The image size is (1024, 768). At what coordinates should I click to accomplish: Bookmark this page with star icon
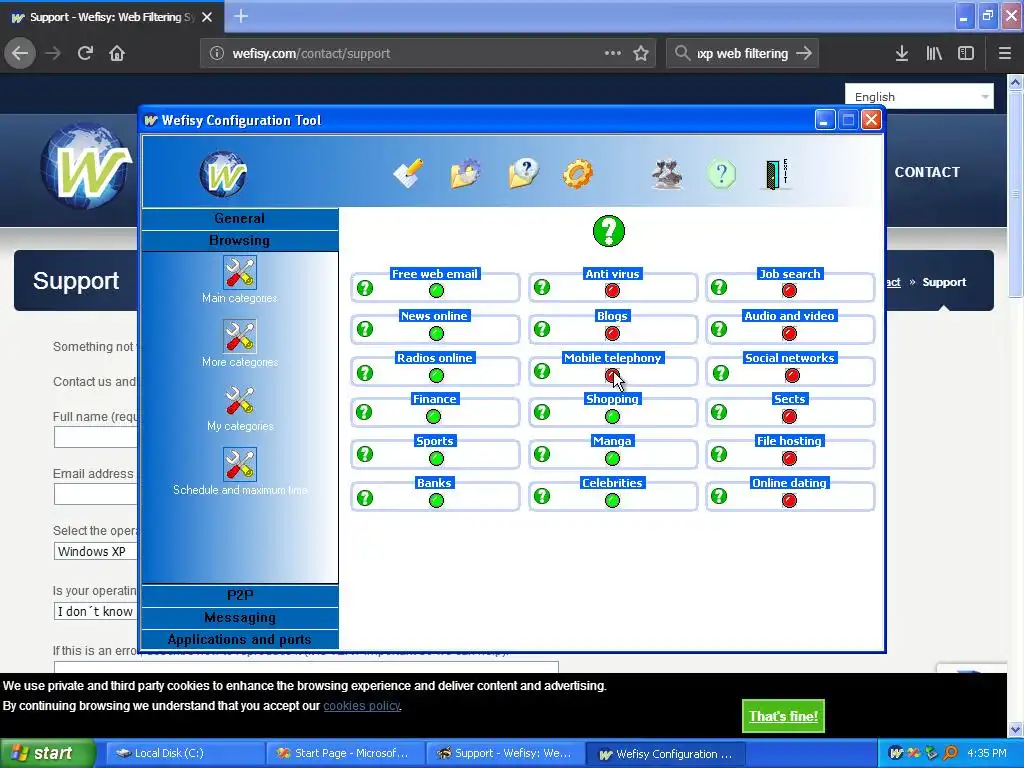pos(641,54)
